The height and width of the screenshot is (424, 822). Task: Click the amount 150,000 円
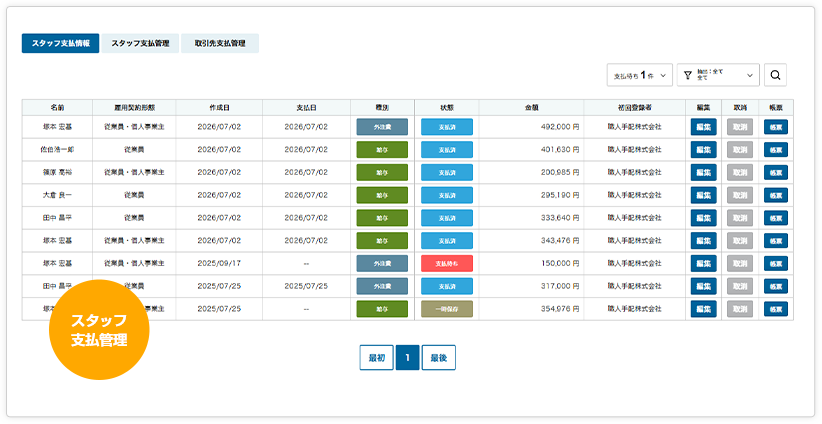560,264
